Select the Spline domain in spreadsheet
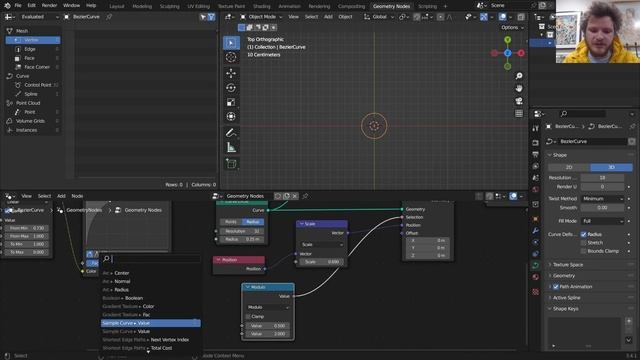Screen dimensions: 640x360 click(x=33, y=94)
